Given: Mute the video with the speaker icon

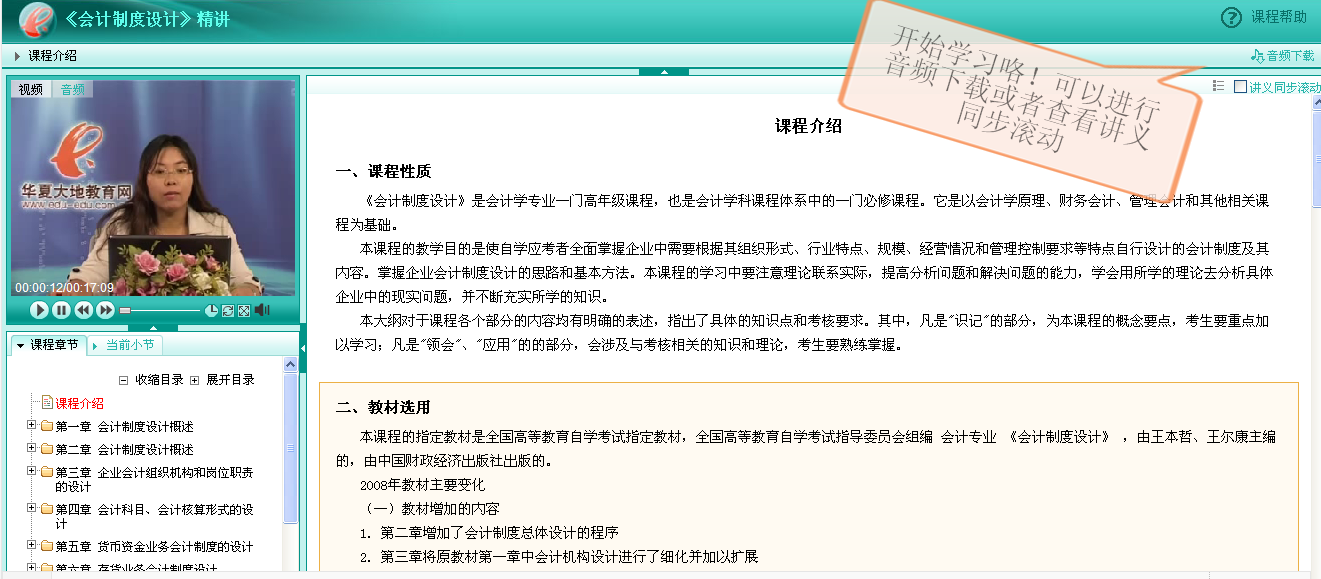Looking at the screenshot, I should coord(262,310).
